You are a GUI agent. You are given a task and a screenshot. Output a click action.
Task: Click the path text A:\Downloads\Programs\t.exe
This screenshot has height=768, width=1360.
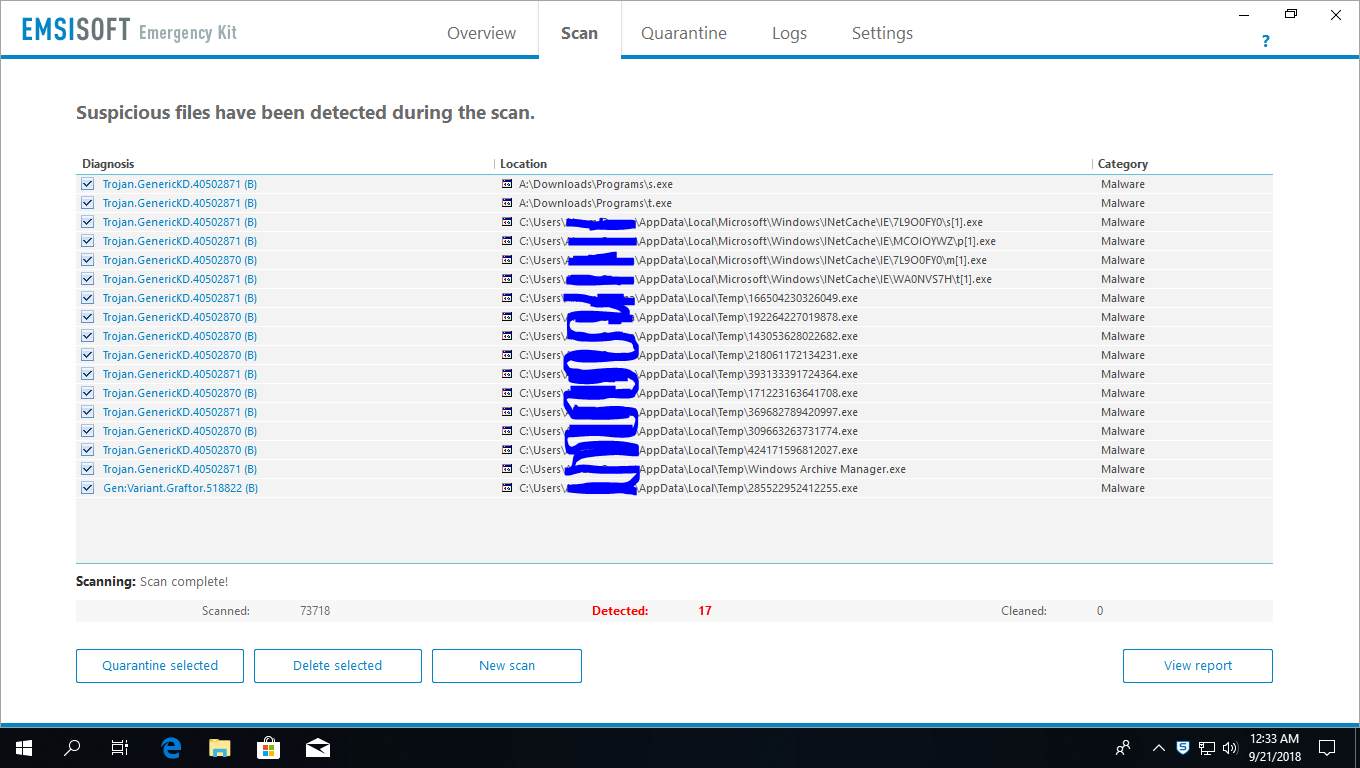[x=596, y=203]
